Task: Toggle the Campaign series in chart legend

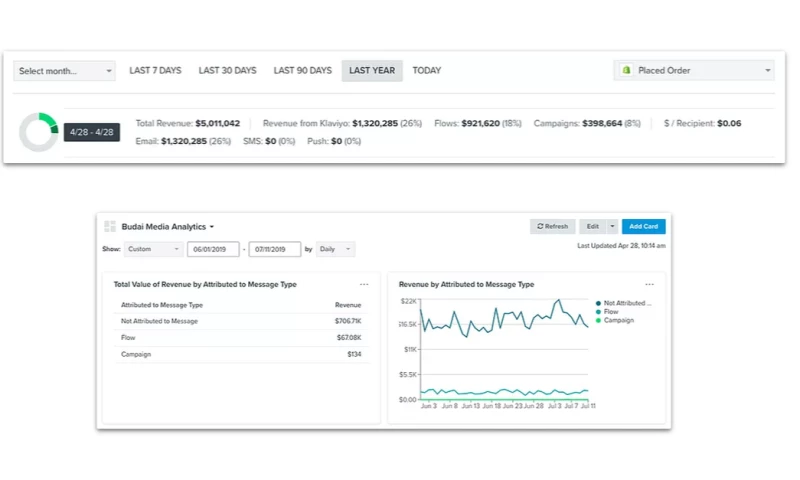Action: [598, 320]
